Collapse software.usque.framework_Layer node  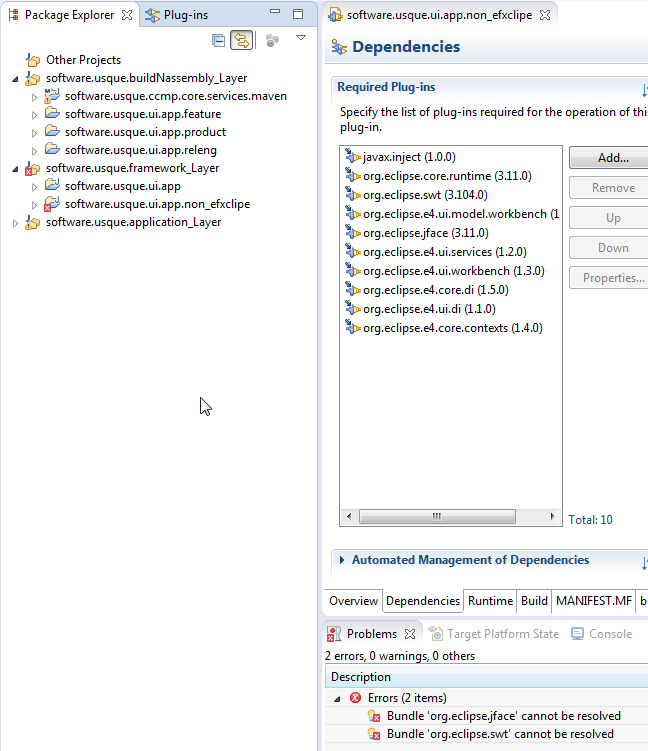15,169
